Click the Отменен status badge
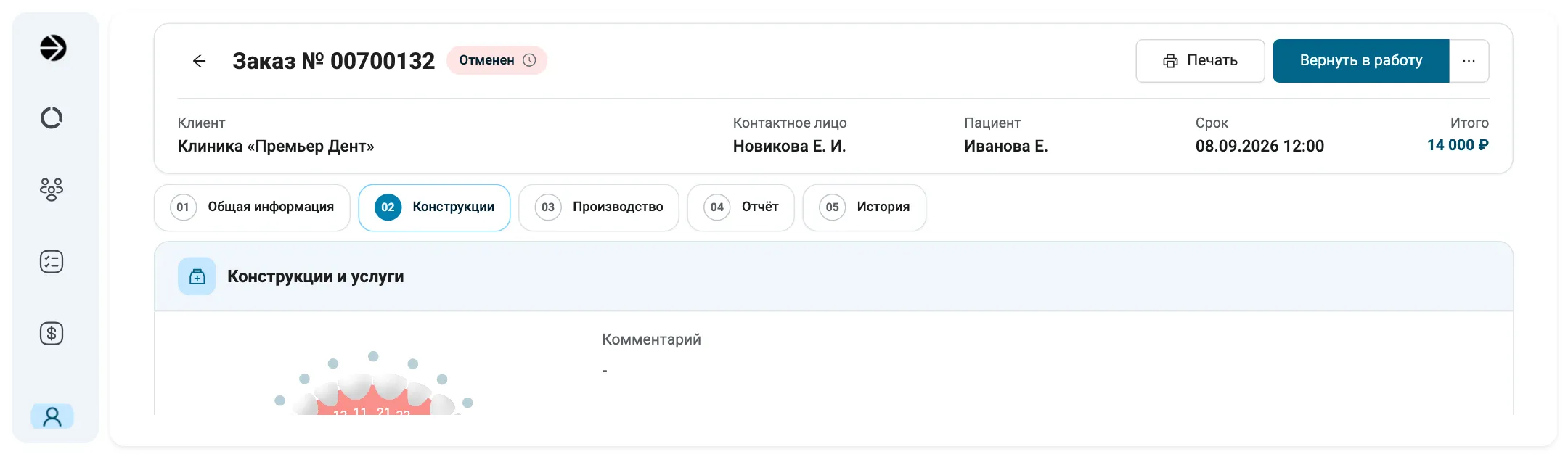This screenshot has height=457, width=1568. point(497,60)
